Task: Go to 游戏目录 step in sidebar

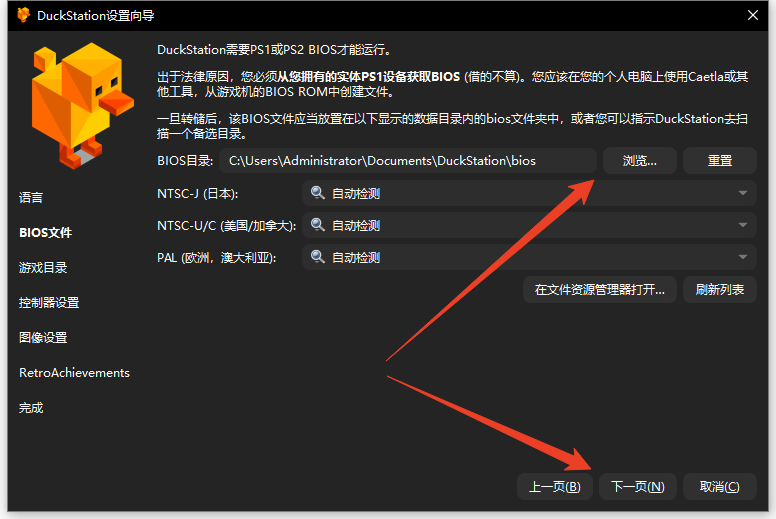Action: [43, 268]
